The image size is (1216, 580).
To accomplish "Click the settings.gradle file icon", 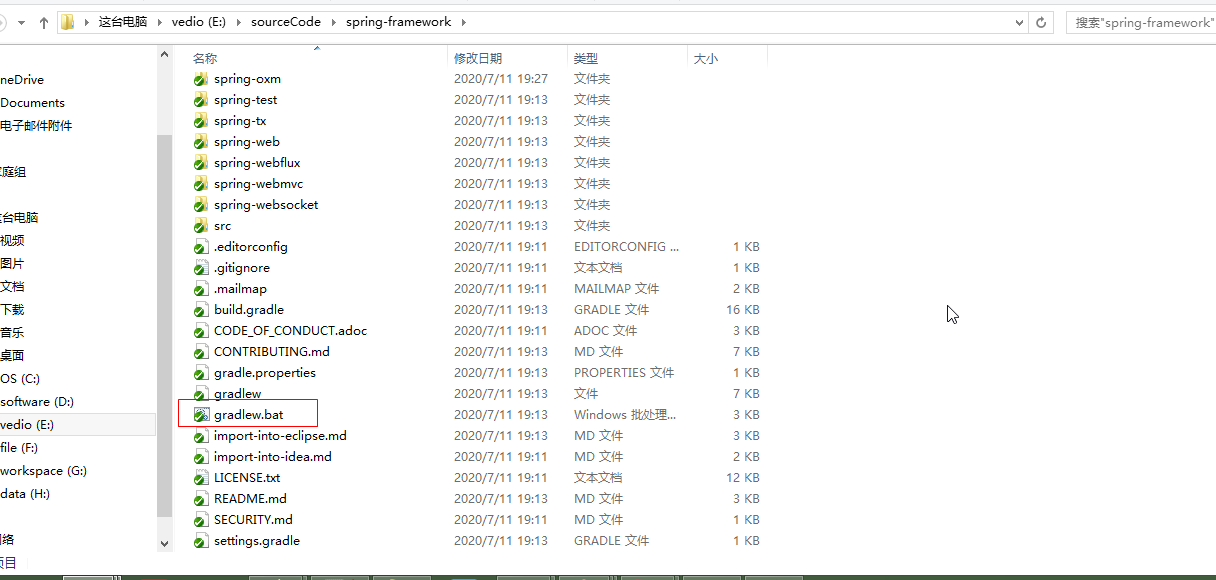I will [201, 541].
